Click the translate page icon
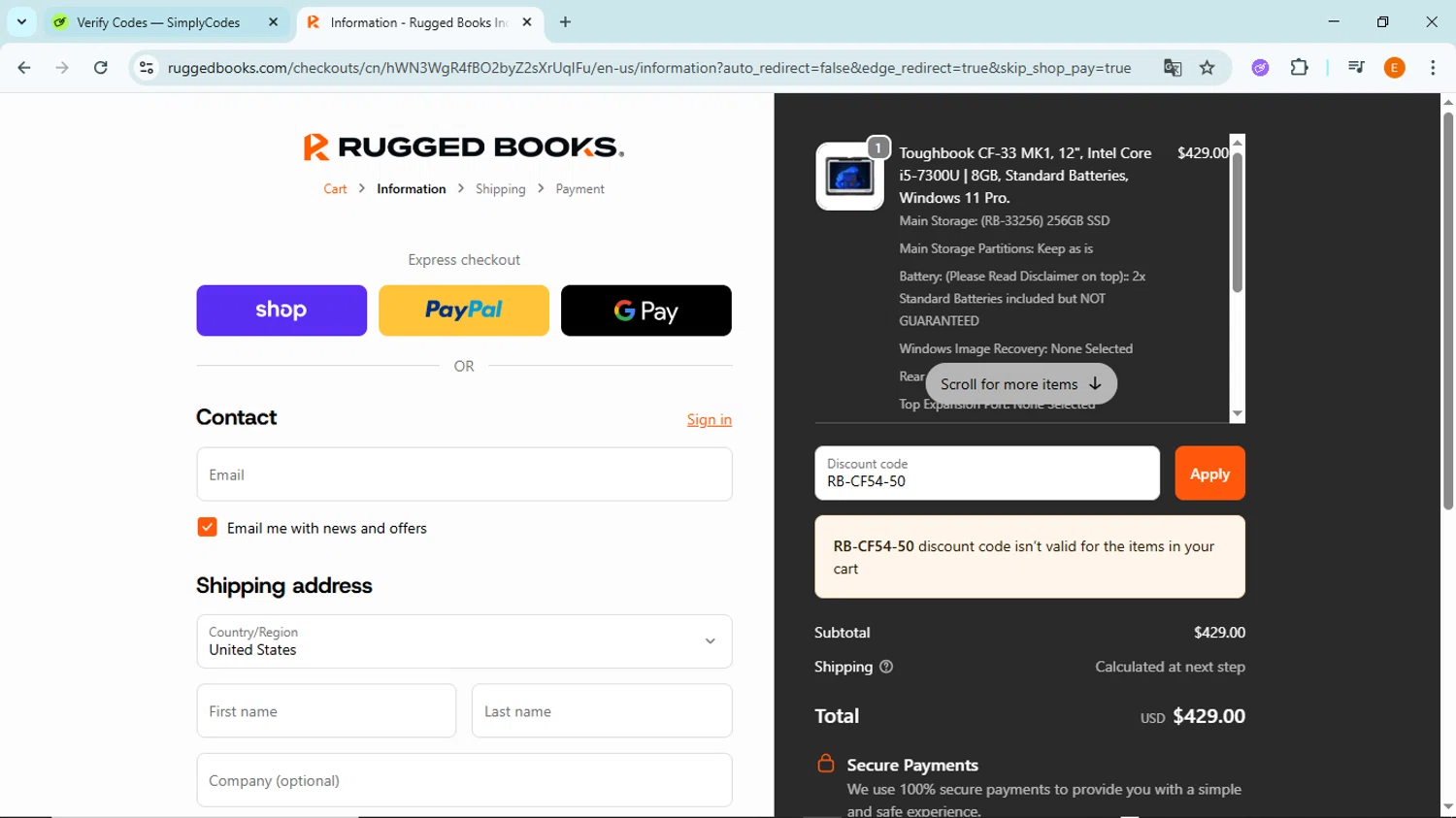The image size is (1456, 818). pyautogui.click(x=1173, y=68)
